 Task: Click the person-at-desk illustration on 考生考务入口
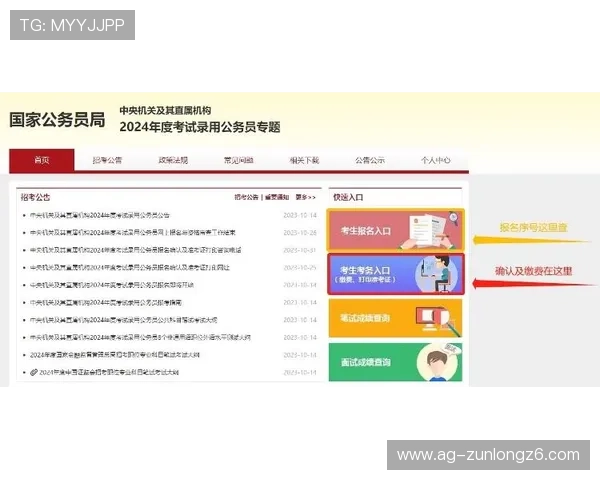pyautogui.click(x=437, y=274)
